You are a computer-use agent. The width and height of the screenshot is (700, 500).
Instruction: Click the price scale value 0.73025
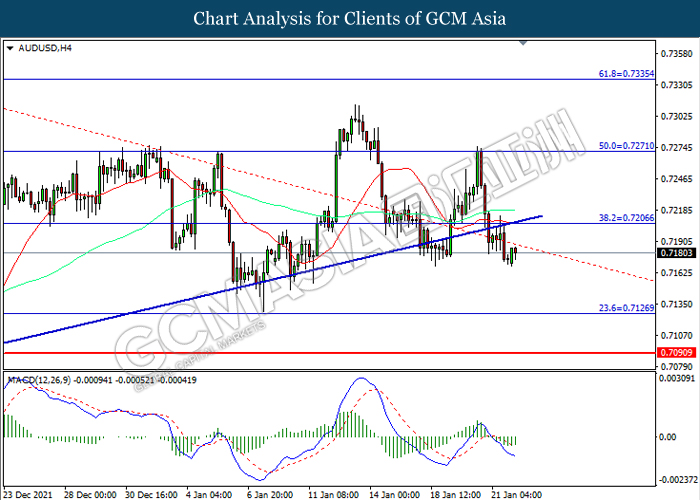pyautogui.click(x=676, y=117)
